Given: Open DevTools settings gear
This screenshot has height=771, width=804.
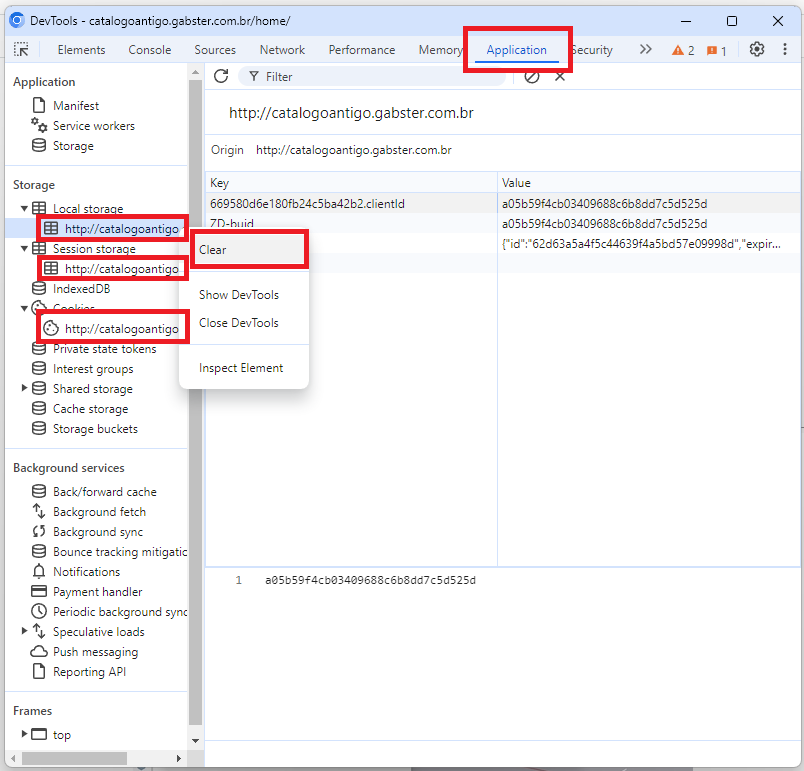Looking at the screenshot, I should point(757,50).
